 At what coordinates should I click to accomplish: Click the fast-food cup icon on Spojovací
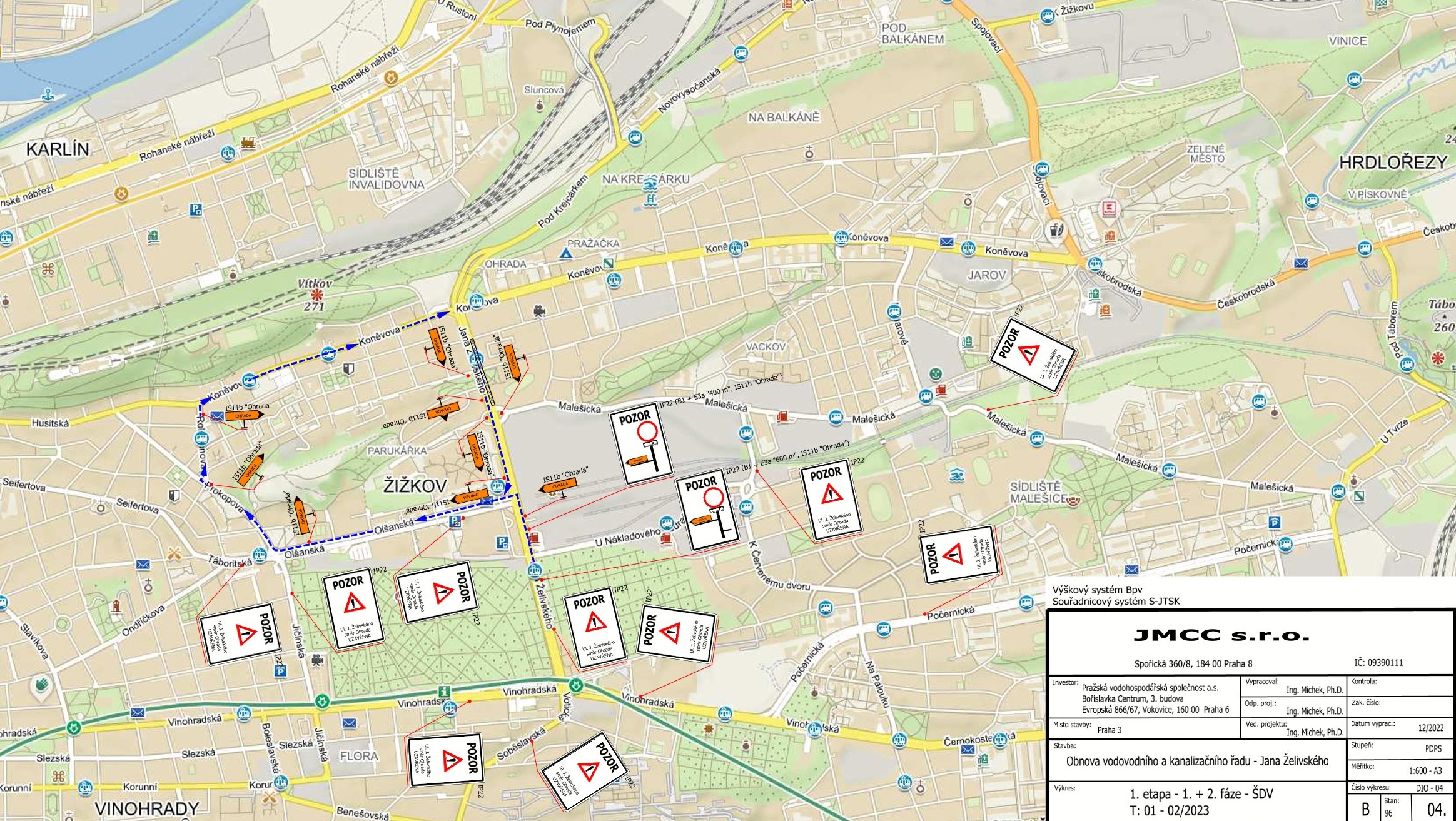tap(1056, 229)
